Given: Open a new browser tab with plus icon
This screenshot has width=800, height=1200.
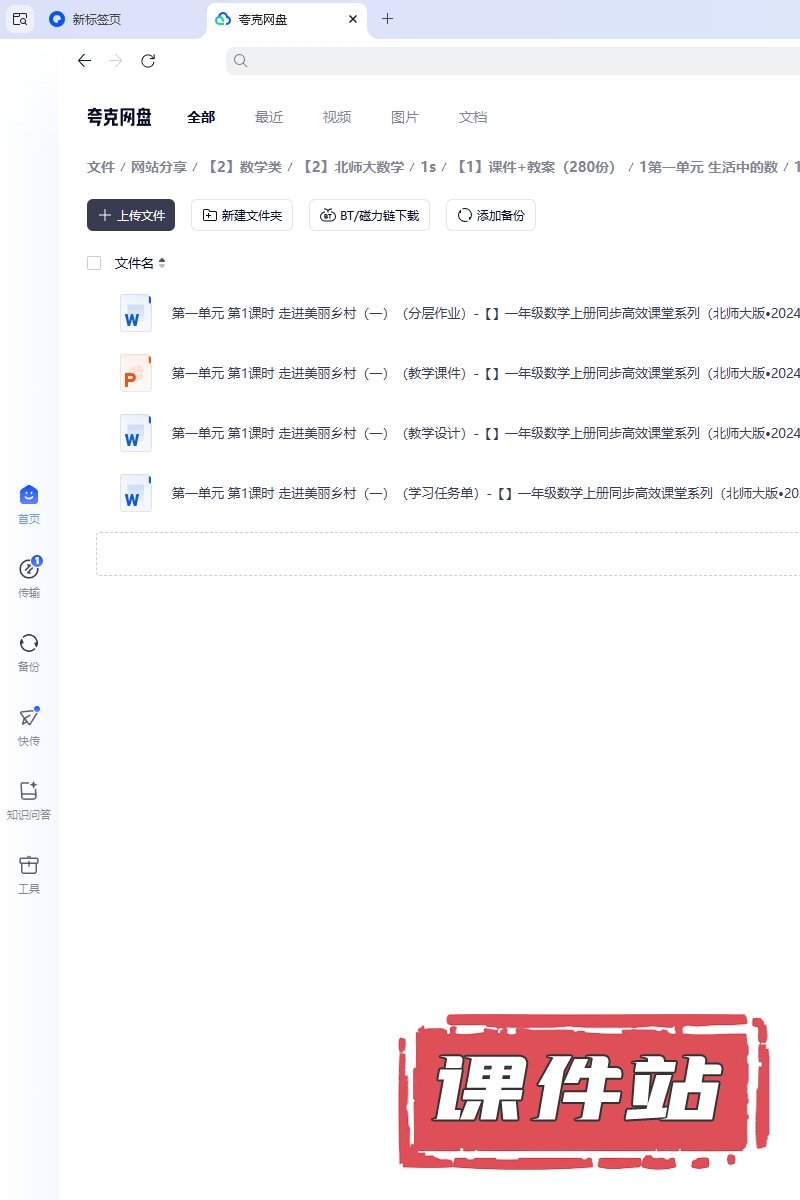Looking at the screenshot, I should (388, 19).
